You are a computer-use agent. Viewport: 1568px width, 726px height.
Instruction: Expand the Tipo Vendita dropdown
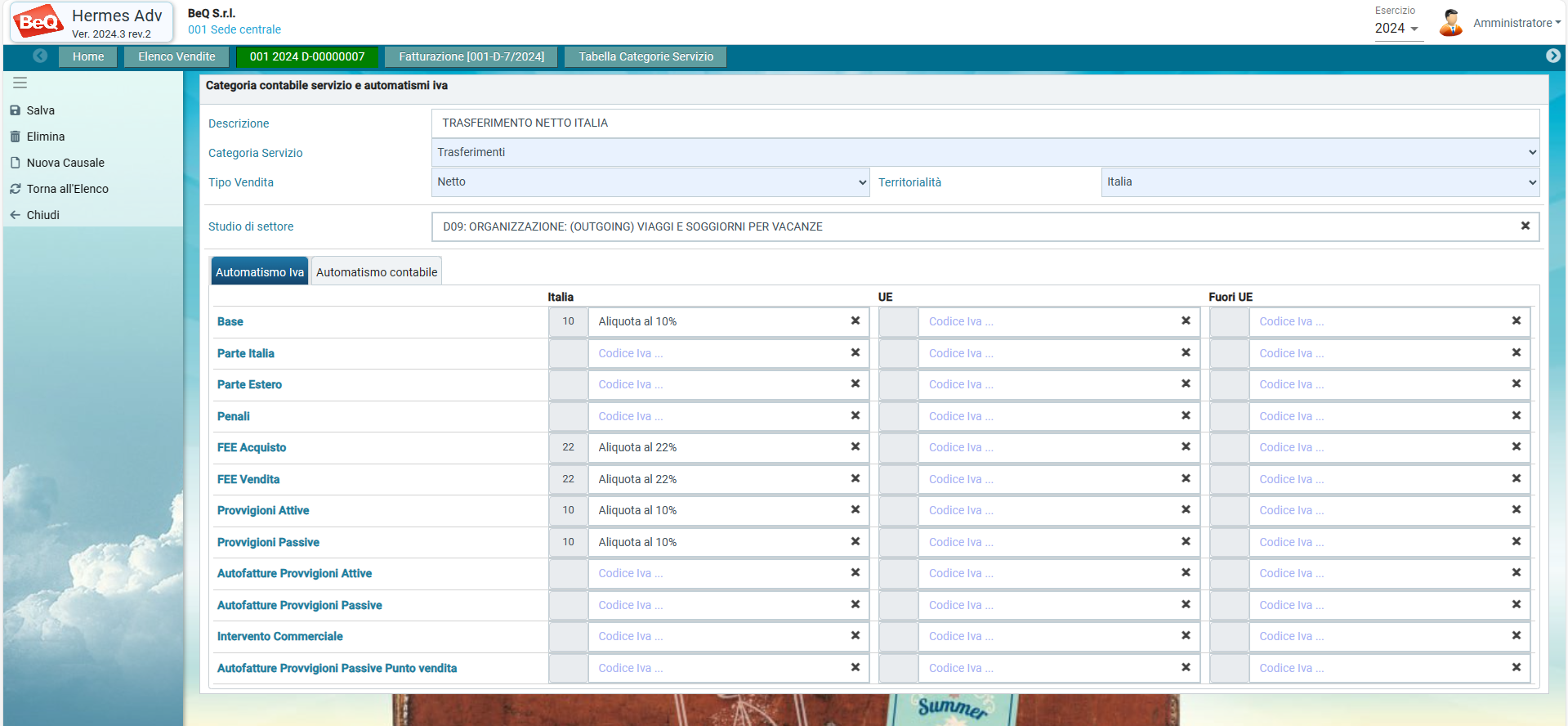tap(650, 182)
